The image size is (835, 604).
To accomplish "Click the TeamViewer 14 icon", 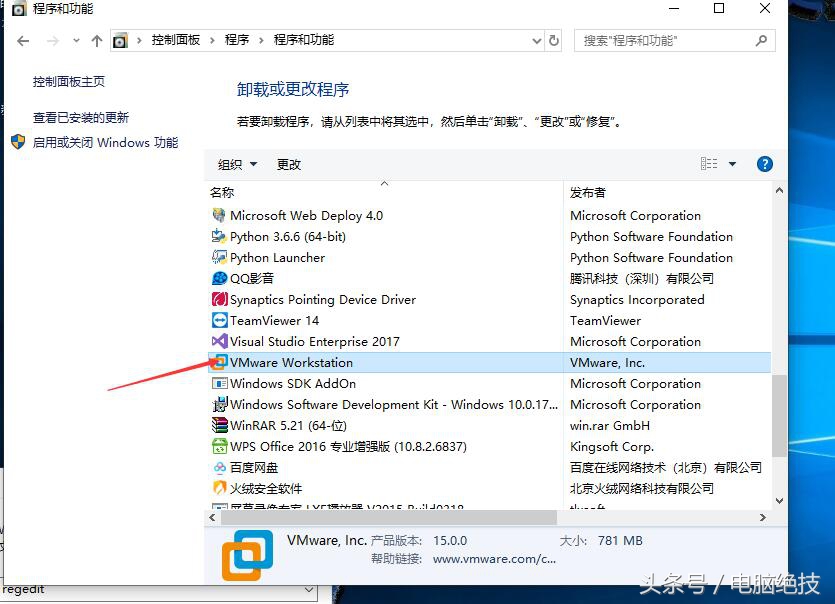I will [x=220, y=320].
